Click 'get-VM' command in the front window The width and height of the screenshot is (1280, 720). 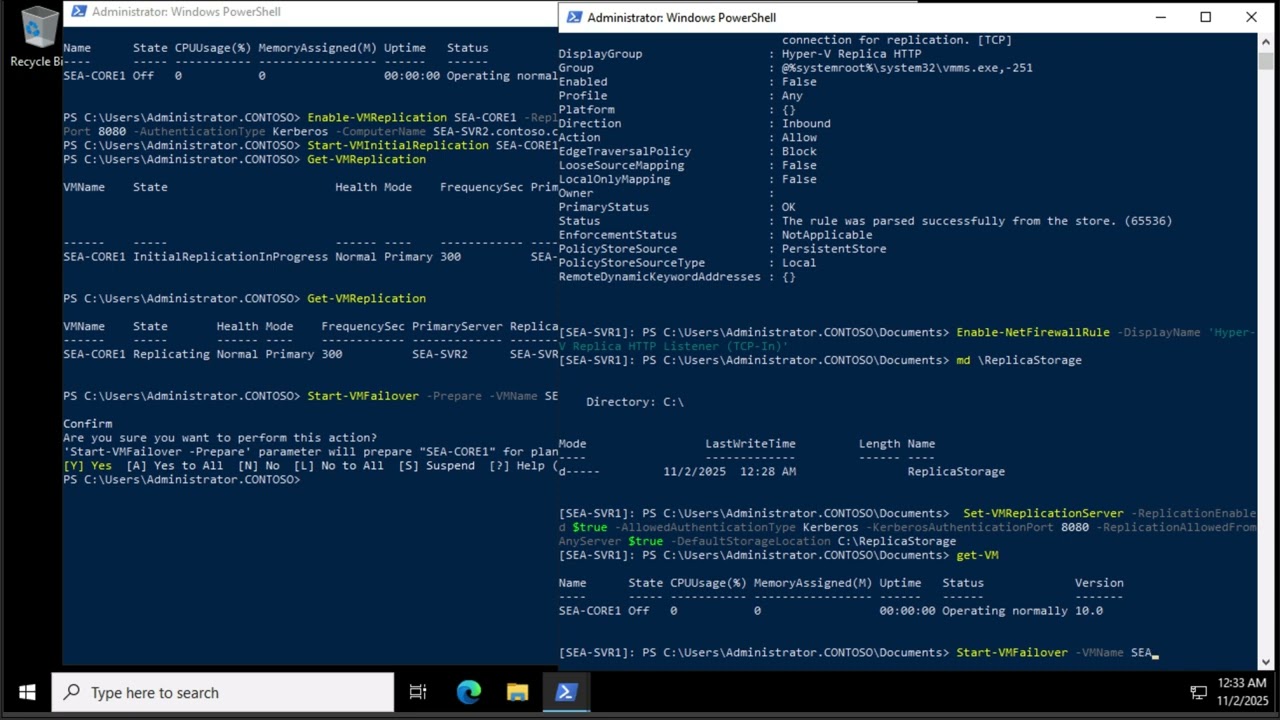point(978,555)
